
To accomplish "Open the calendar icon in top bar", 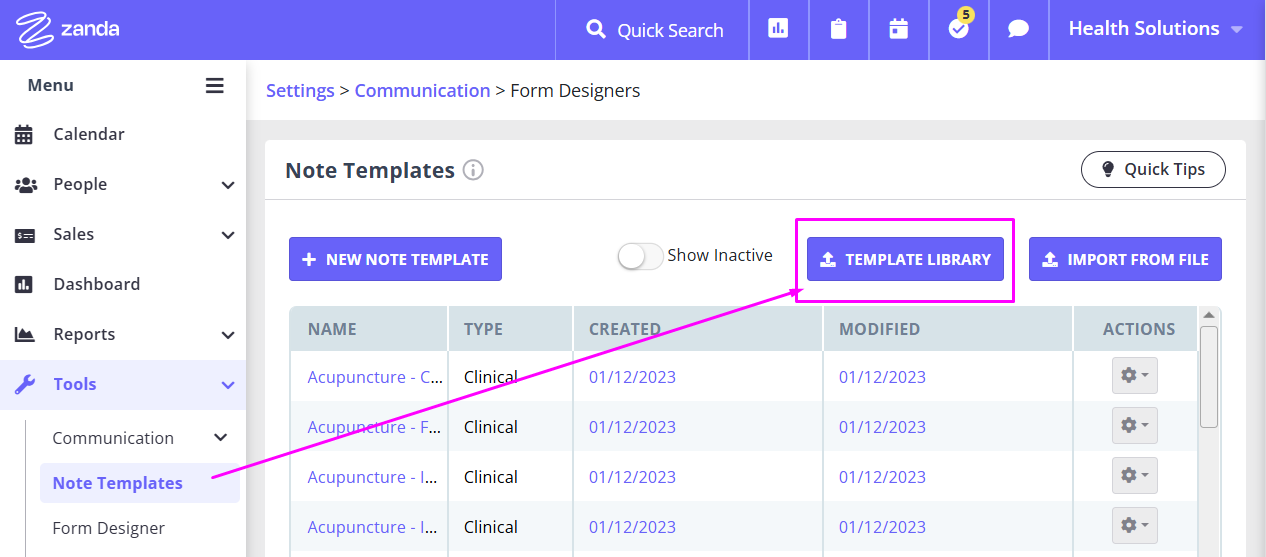I will pyautogui.click(x=899, y=29).
